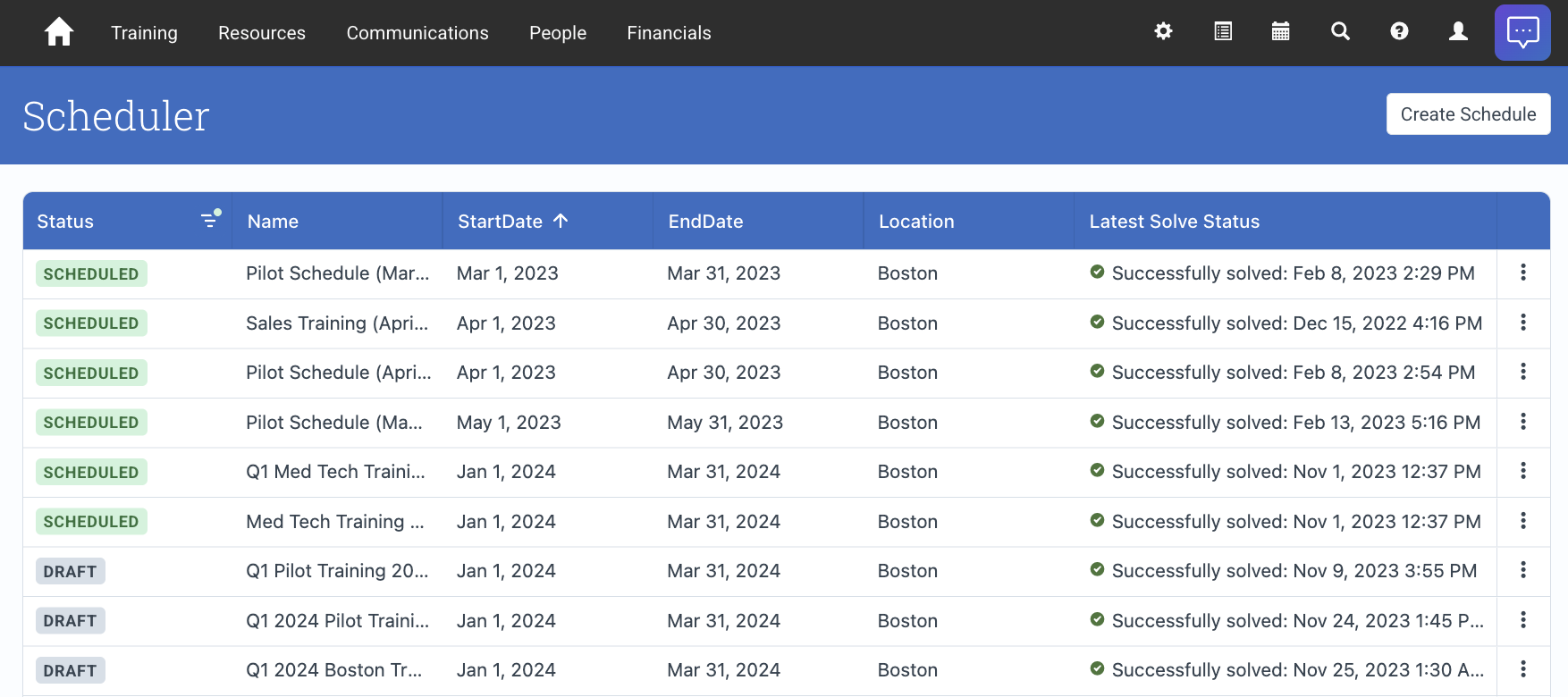
Task: Select the Q1 Med Tech Traini... schedule name
Action: pos(335,472)
